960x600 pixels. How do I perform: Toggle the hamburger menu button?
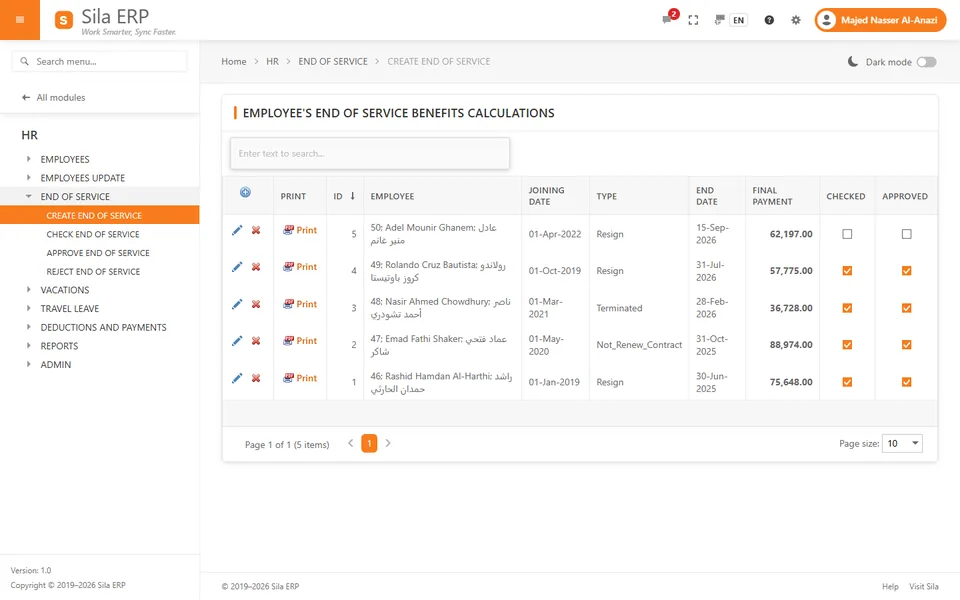coord(20,20)
